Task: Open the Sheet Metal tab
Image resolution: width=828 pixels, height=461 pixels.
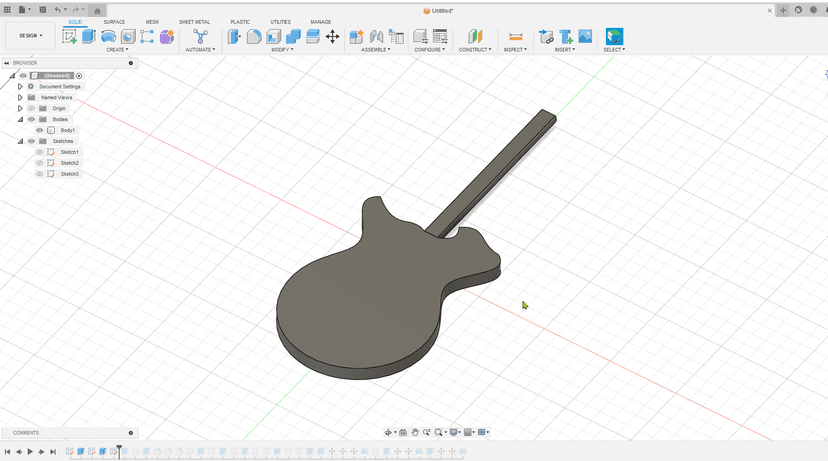Action: click(x=194, y=21)
